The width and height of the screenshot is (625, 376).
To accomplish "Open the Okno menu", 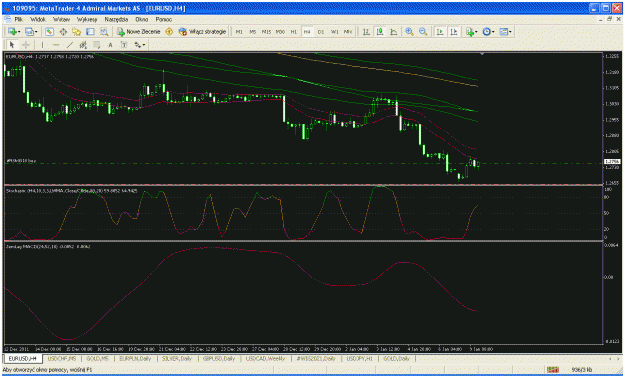I will [x=142, y=19].
